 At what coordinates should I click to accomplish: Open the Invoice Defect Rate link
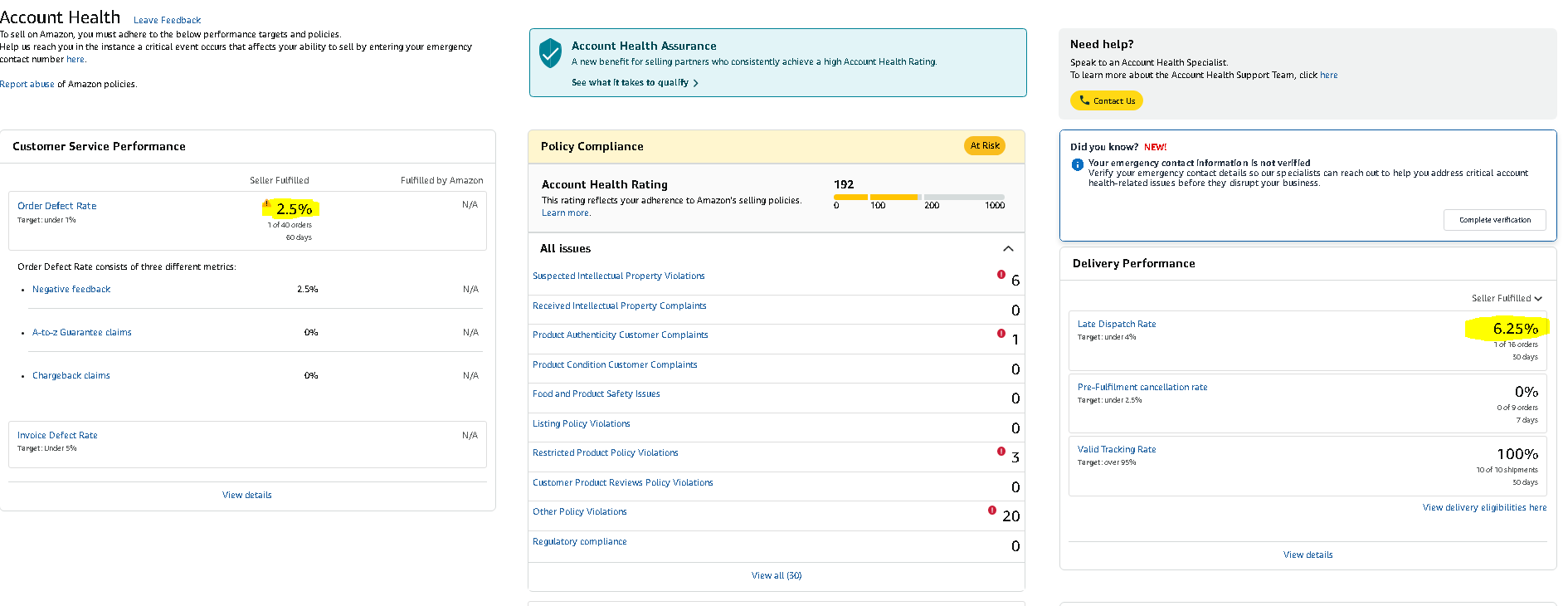[57, 435]
